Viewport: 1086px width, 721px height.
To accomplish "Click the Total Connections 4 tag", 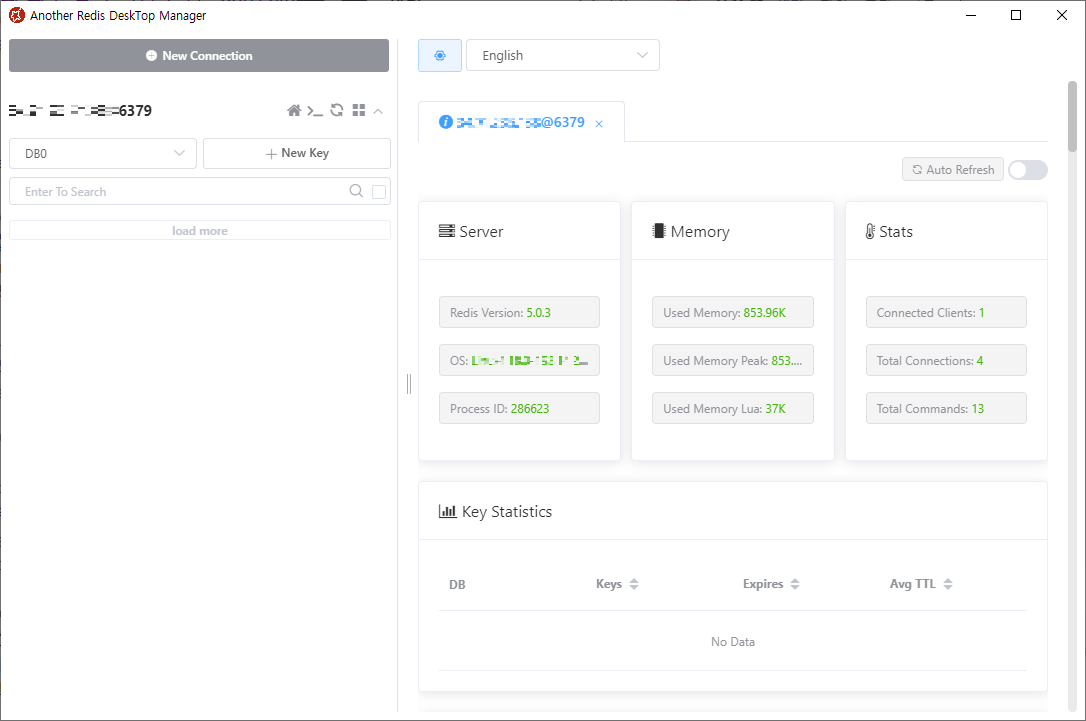I will tap(946, 360).
